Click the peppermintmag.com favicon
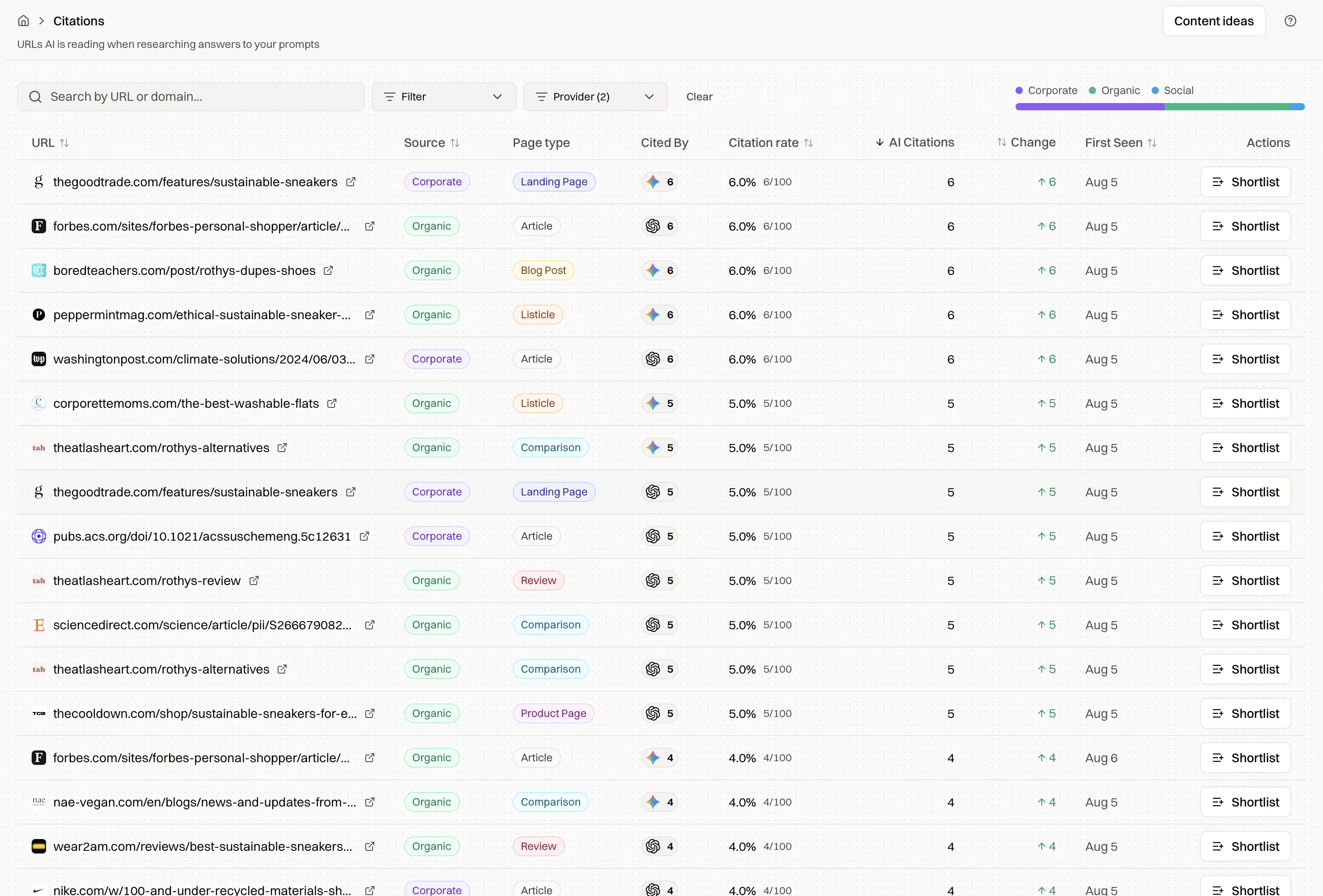 pos(39,315)
